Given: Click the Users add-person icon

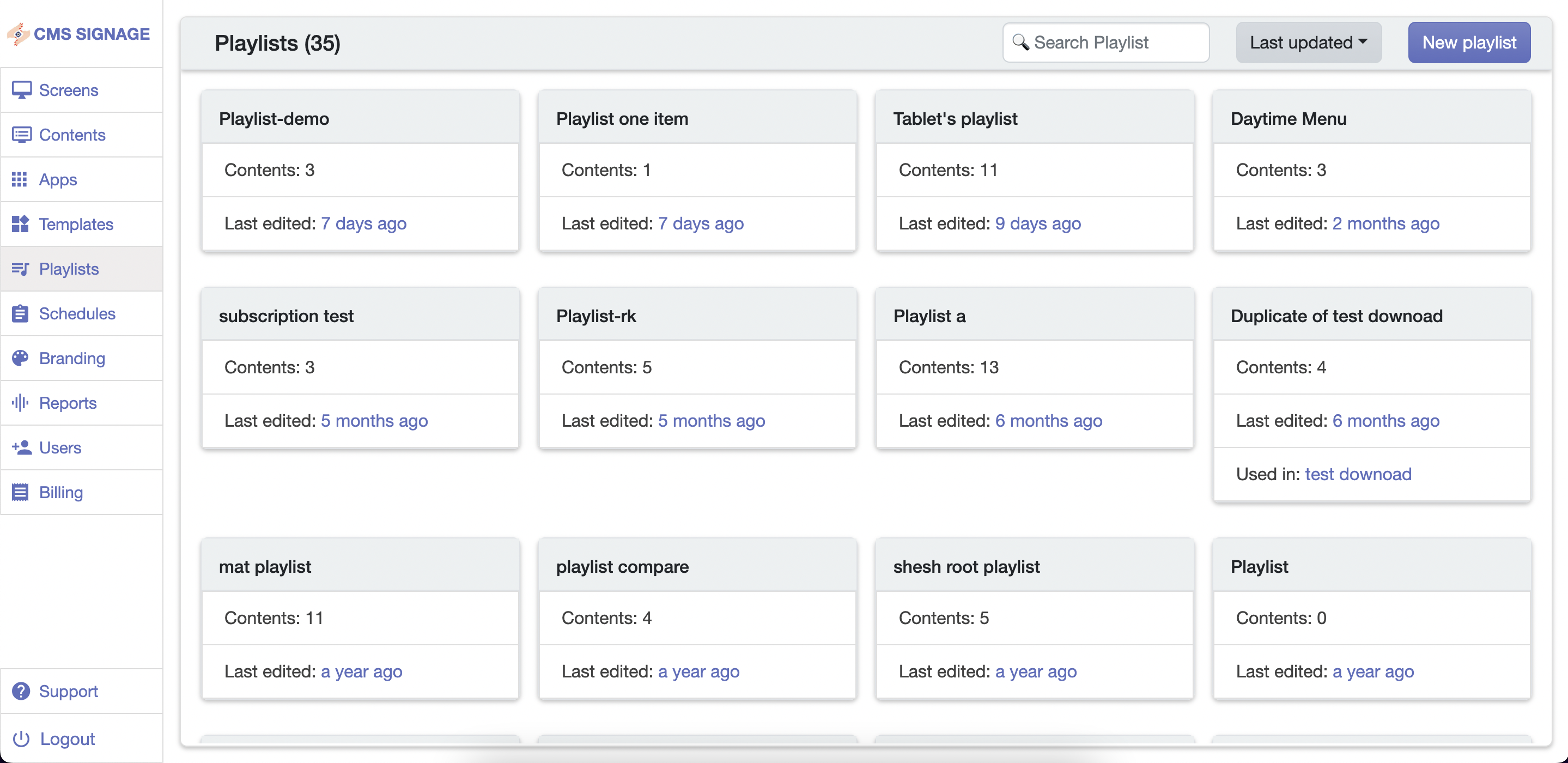Looking at the screenshot, I should click(x=21, y=447).
